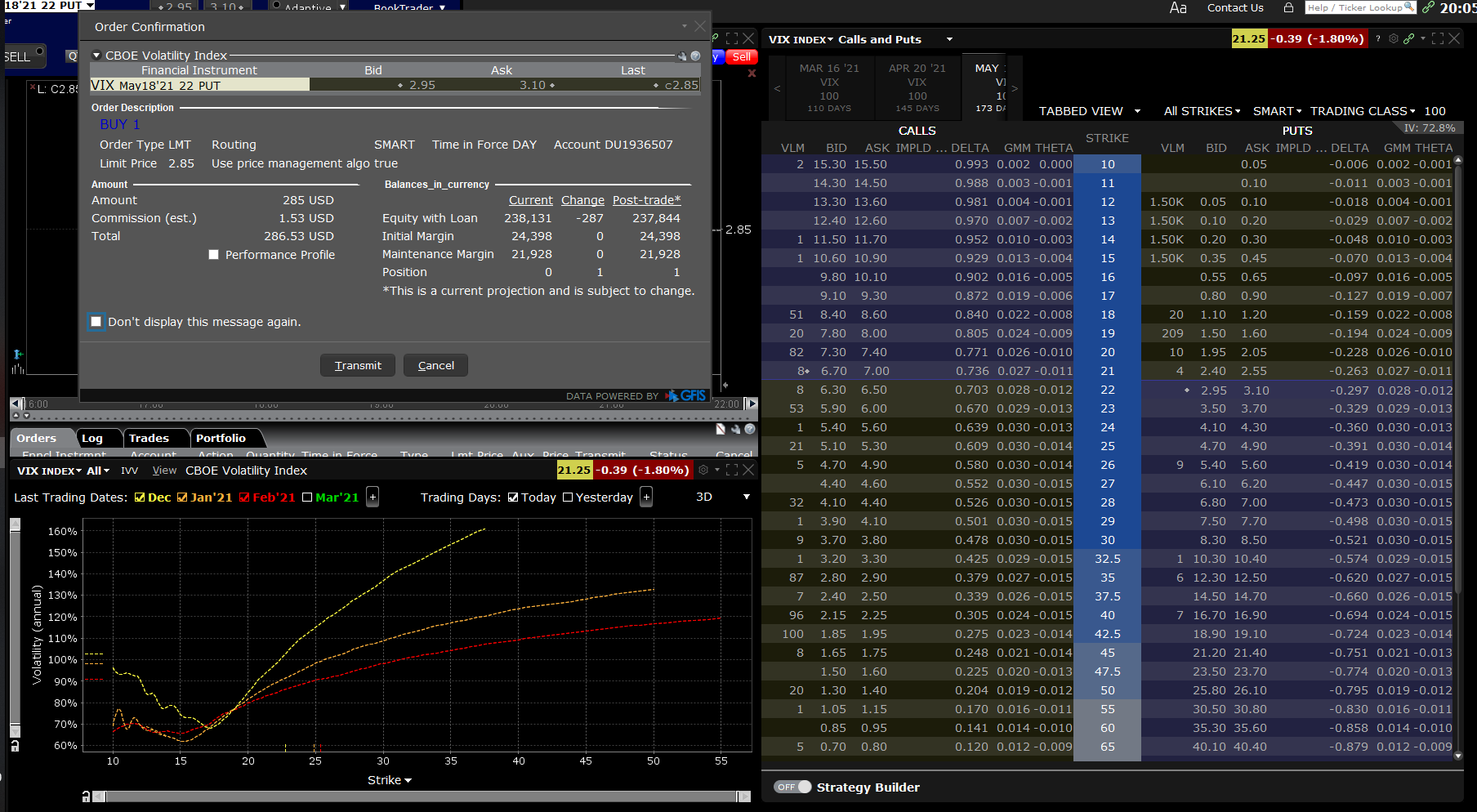Collapse the CBOE Volatility Index section
The height and width of the screenshot is (812, 1477).
point(96,56)
